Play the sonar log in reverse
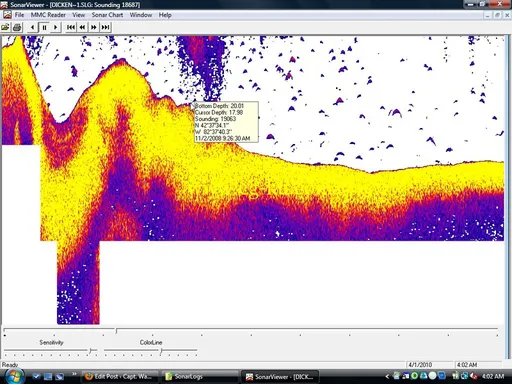 (32, 27)
